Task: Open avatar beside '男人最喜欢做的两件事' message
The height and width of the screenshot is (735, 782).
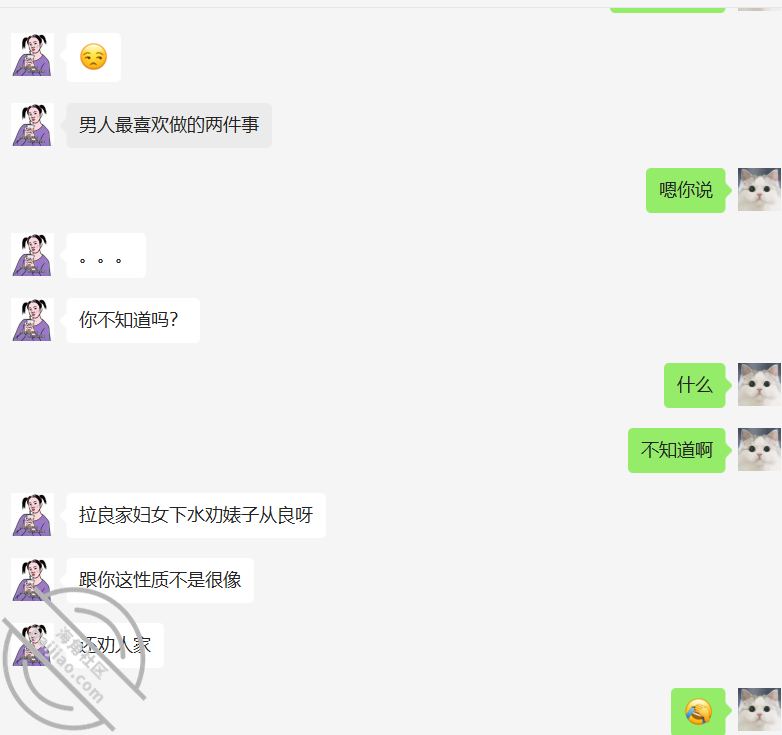Action: (32, 125)
